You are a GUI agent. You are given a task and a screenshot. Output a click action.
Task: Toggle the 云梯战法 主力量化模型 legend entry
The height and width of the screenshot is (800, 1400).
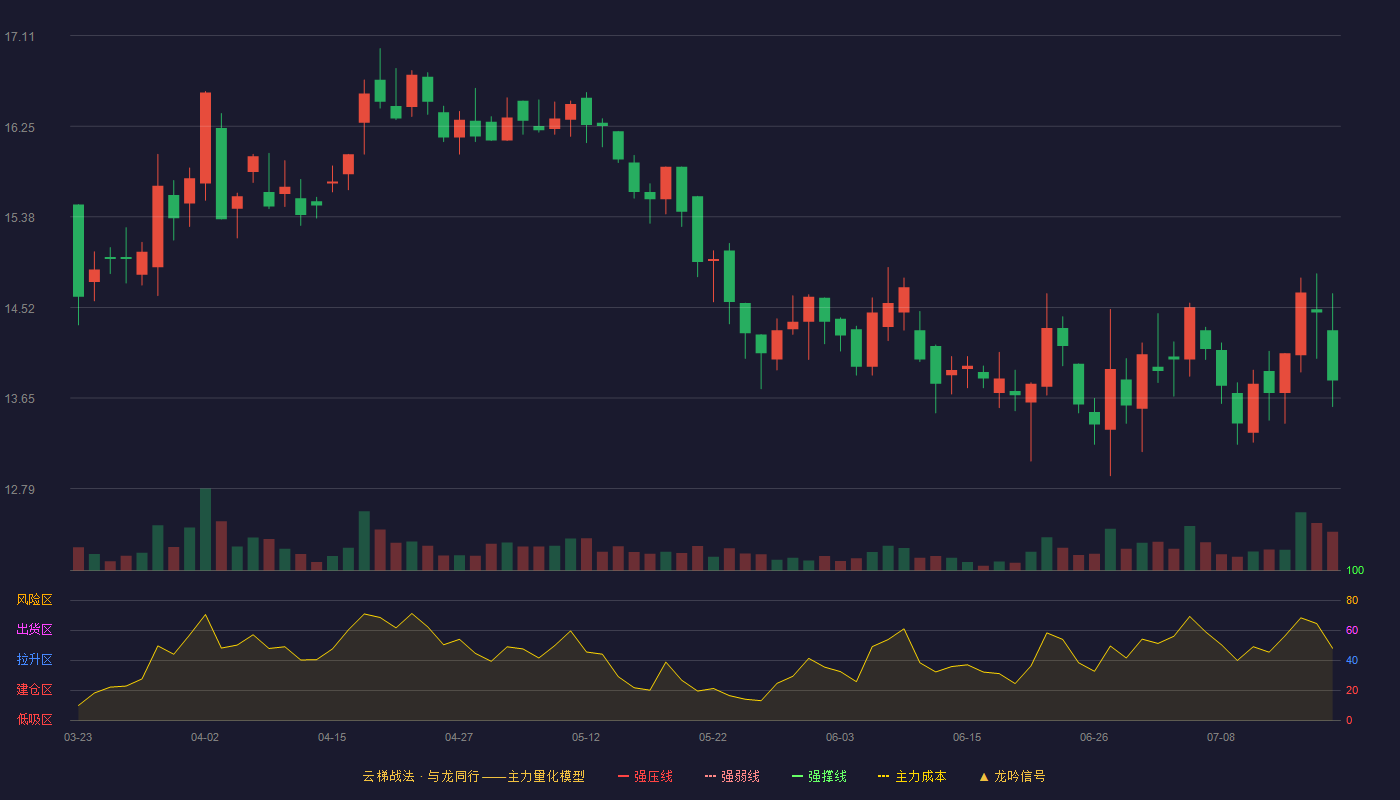pyautogui.click(x=473, y=776)
